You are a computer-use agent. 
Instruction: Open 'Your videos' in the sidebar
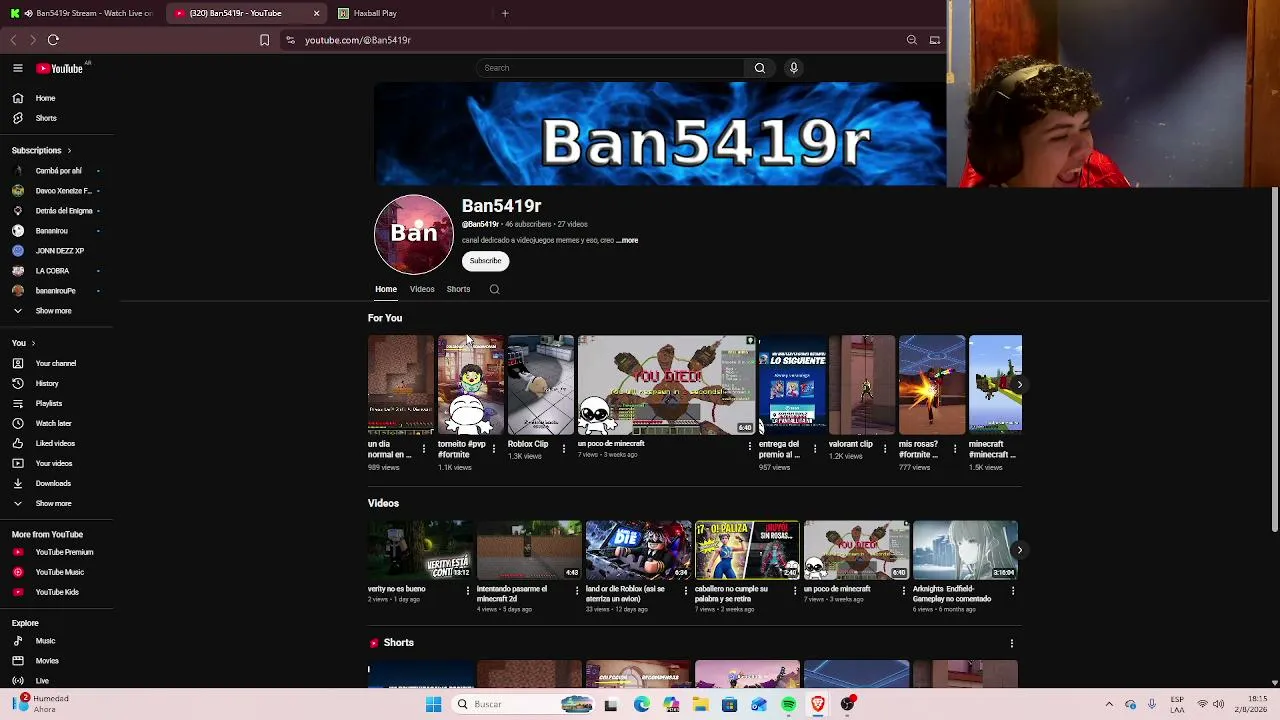(x=56, y=463)
